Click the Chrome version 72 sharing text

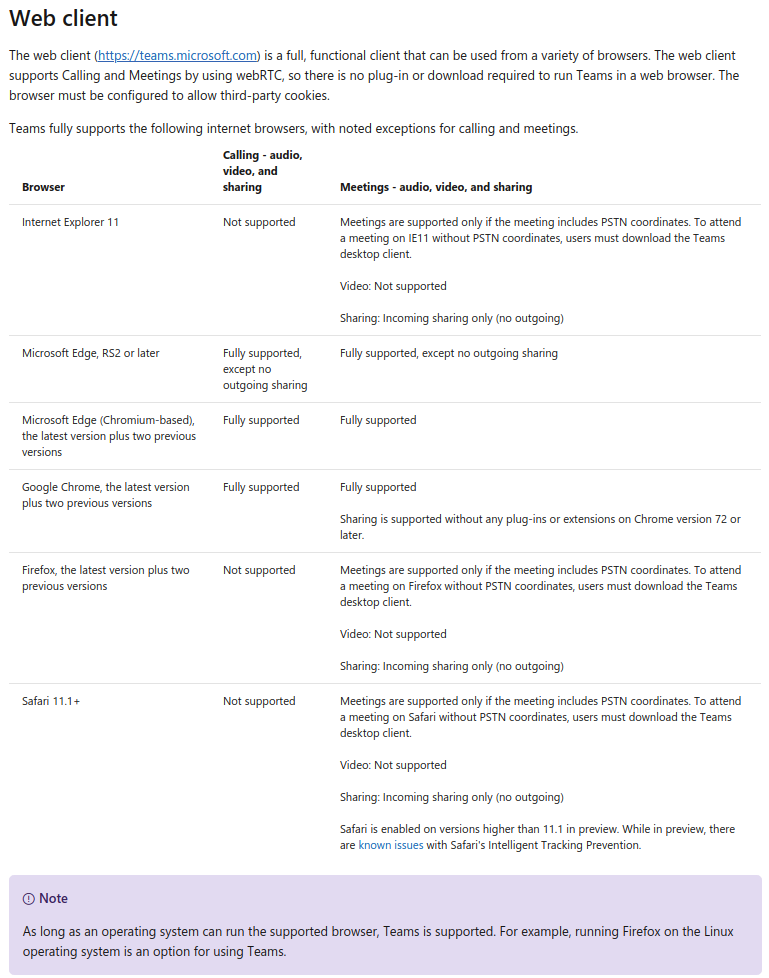pos(540,527)
